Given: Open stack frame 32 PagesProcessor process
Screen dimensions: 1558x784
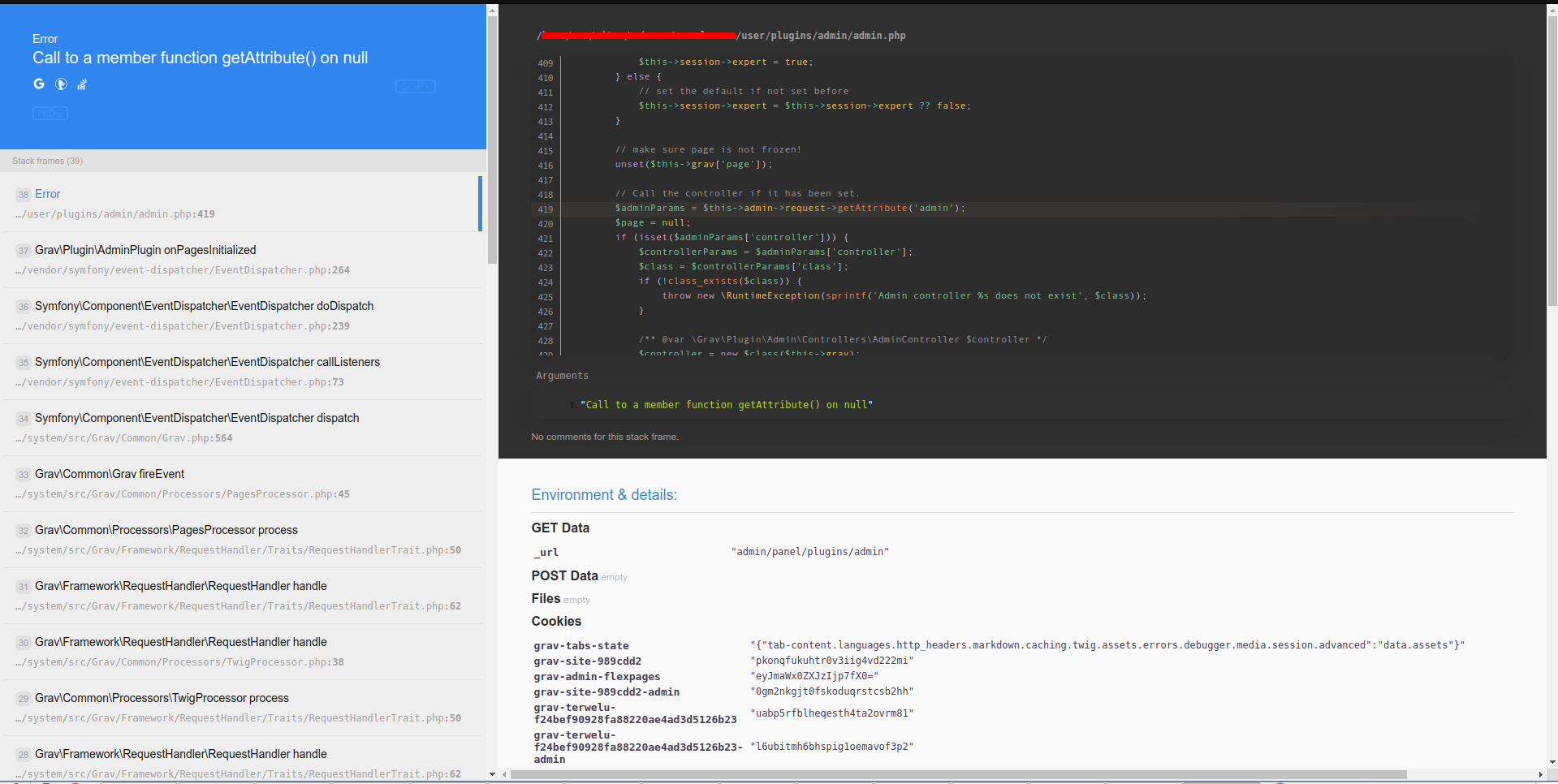Looking at the screenshot, I should click(x=241, y=540).
